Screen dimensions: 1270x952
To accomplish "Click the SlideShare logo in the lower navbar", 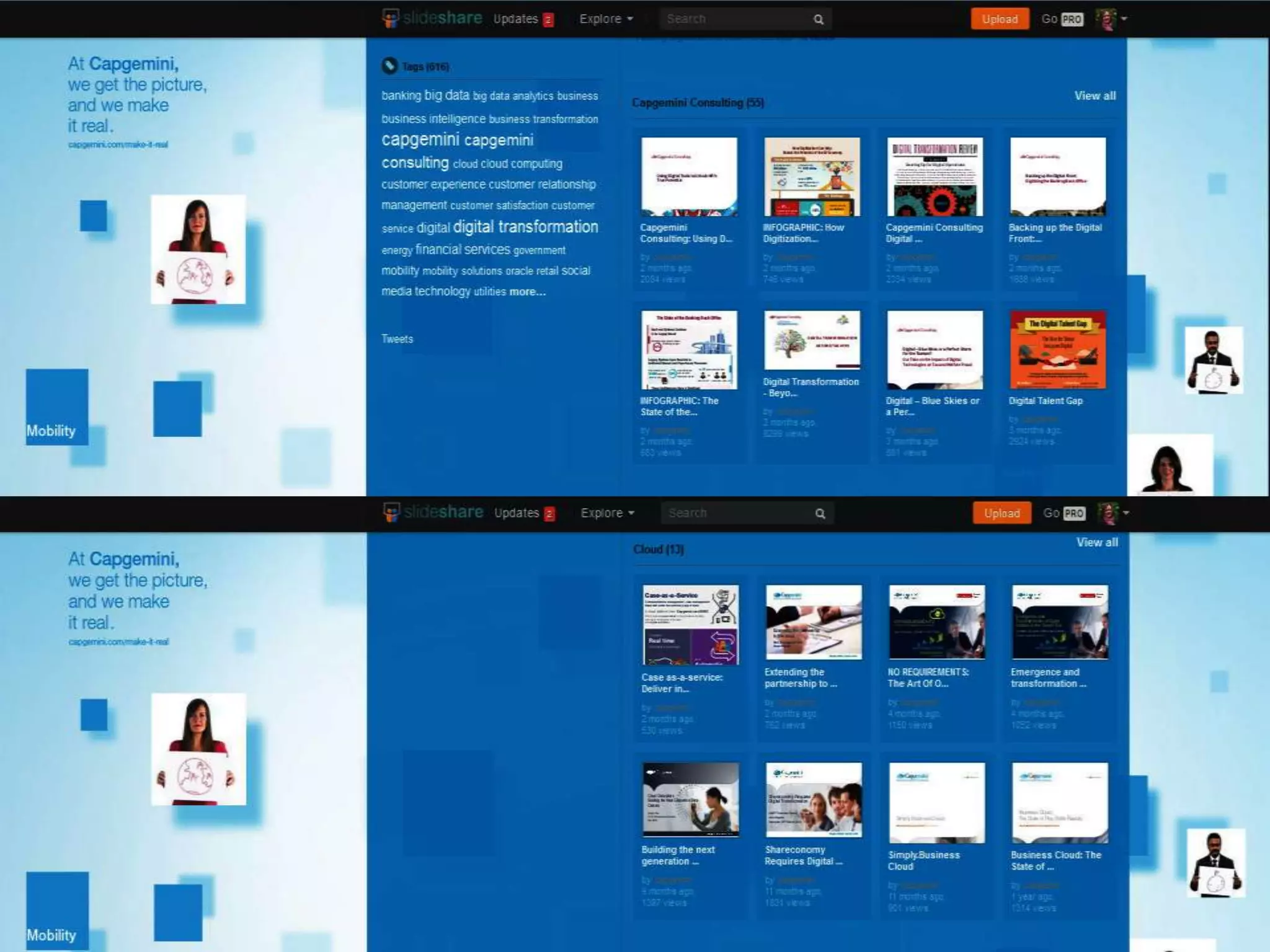I will click(x=433, y=513).
